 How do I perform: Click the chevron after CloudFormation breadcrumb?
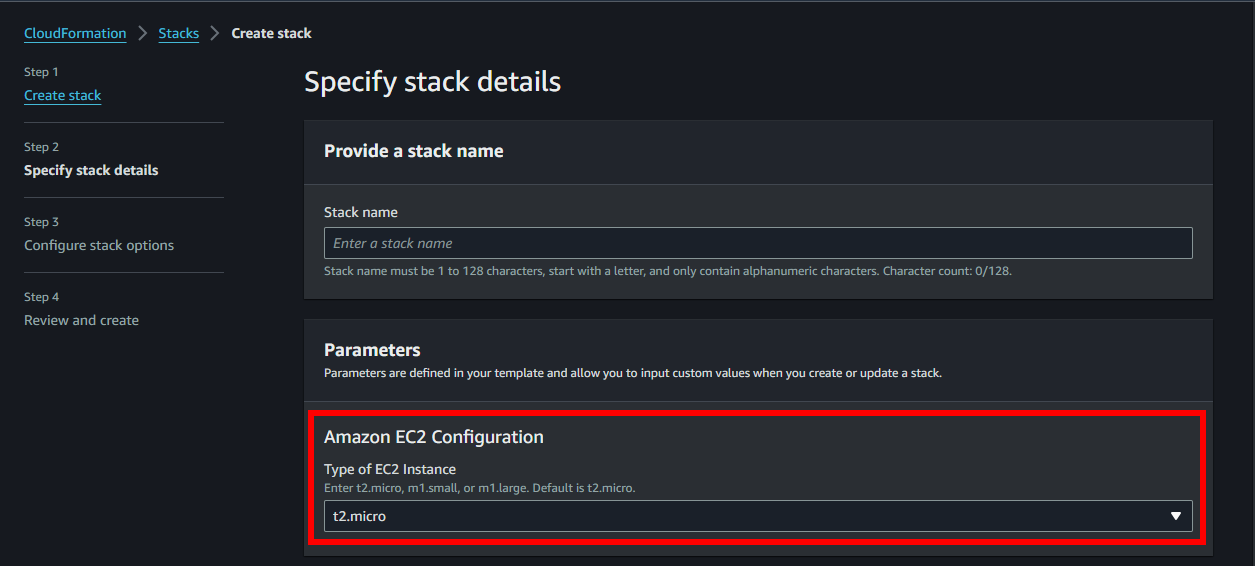pos(143,34)
